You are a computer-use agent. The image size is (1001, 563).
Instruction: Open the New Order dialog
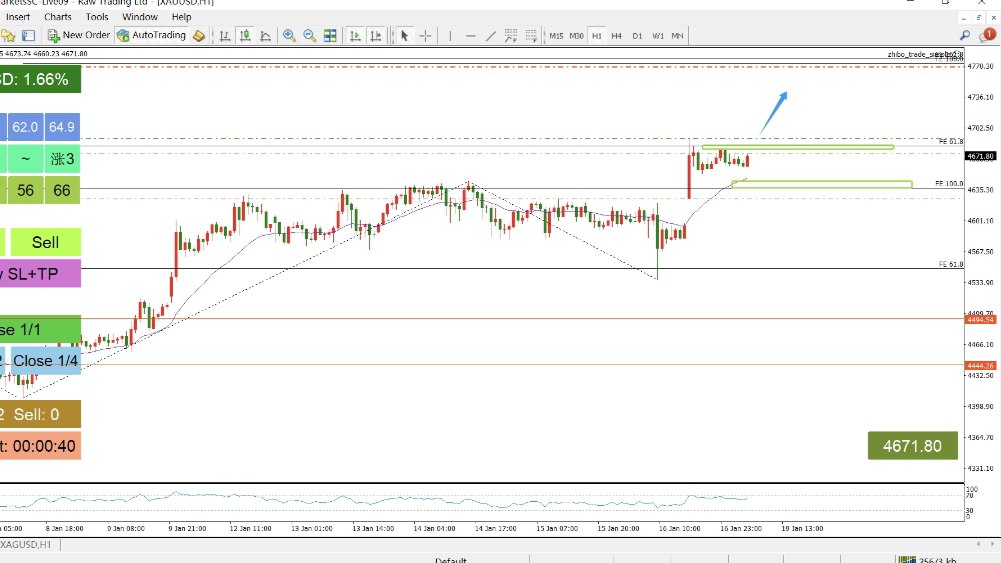tap(79, 35)
